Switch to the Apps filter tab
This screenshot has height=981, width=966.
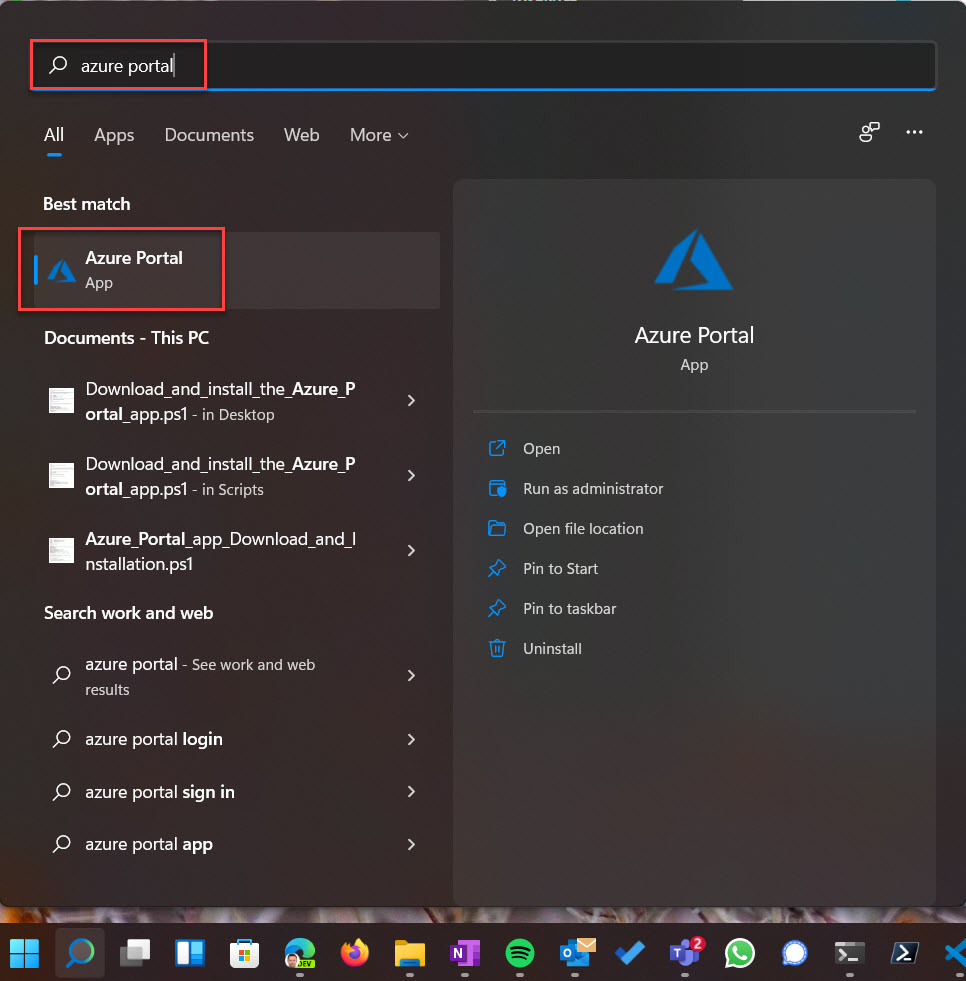[114, 135]
